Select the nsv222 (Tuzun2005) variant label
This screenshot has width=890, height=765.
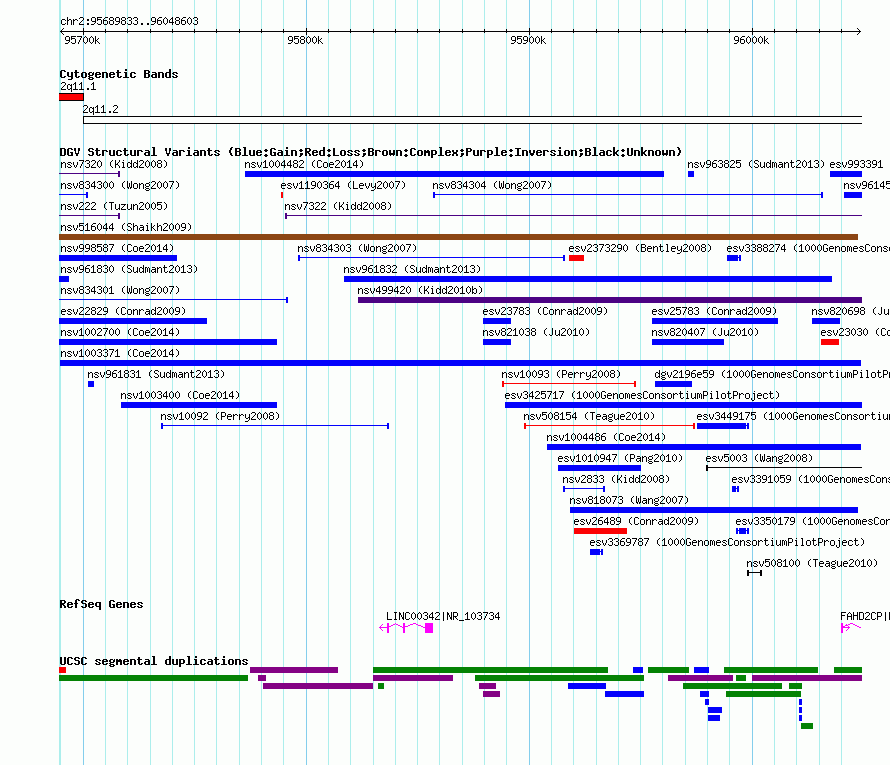coord(114,206)
